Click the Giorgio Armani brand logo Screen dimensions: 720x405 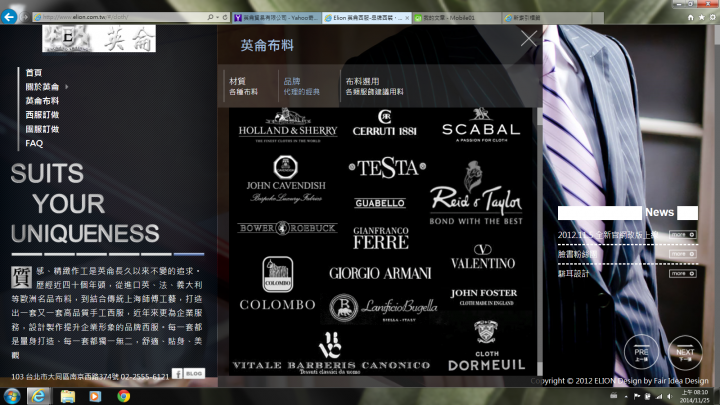click(380, 273)
